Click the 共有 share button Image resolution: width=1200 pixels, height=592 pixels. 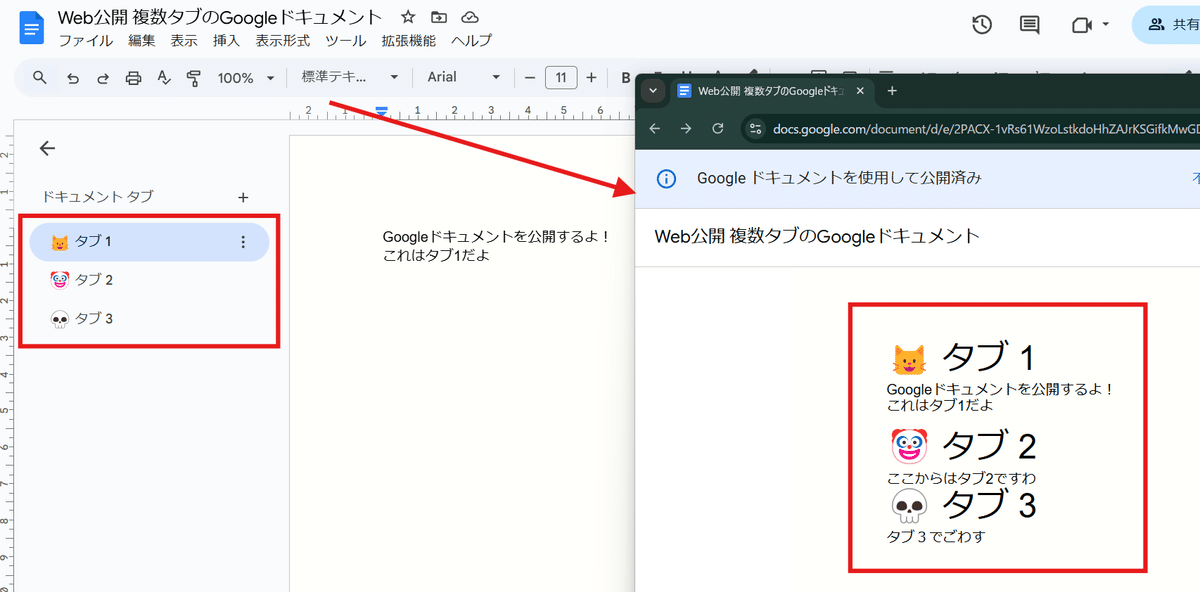[1168, 25]
